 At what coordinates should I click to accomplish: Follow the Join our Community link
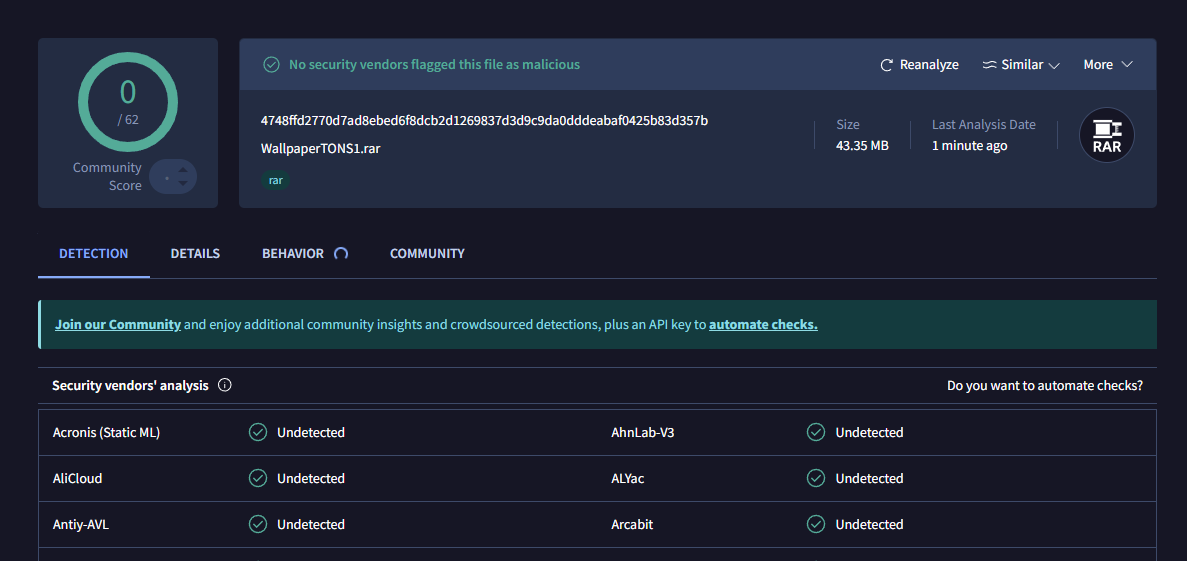point(118,325)
